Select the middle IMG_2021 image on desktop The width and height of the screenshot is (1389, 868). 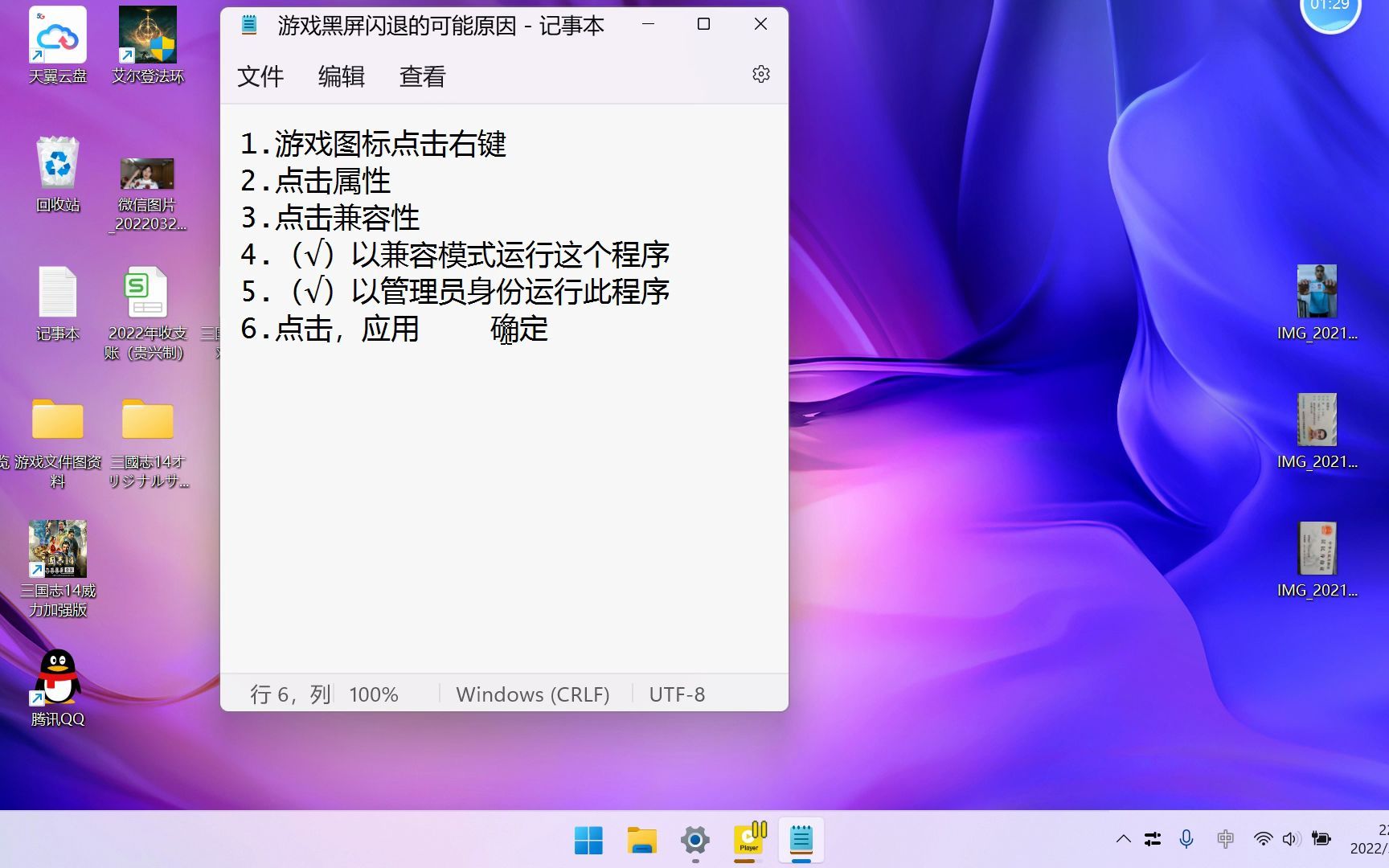click(x=1317, y=432)
